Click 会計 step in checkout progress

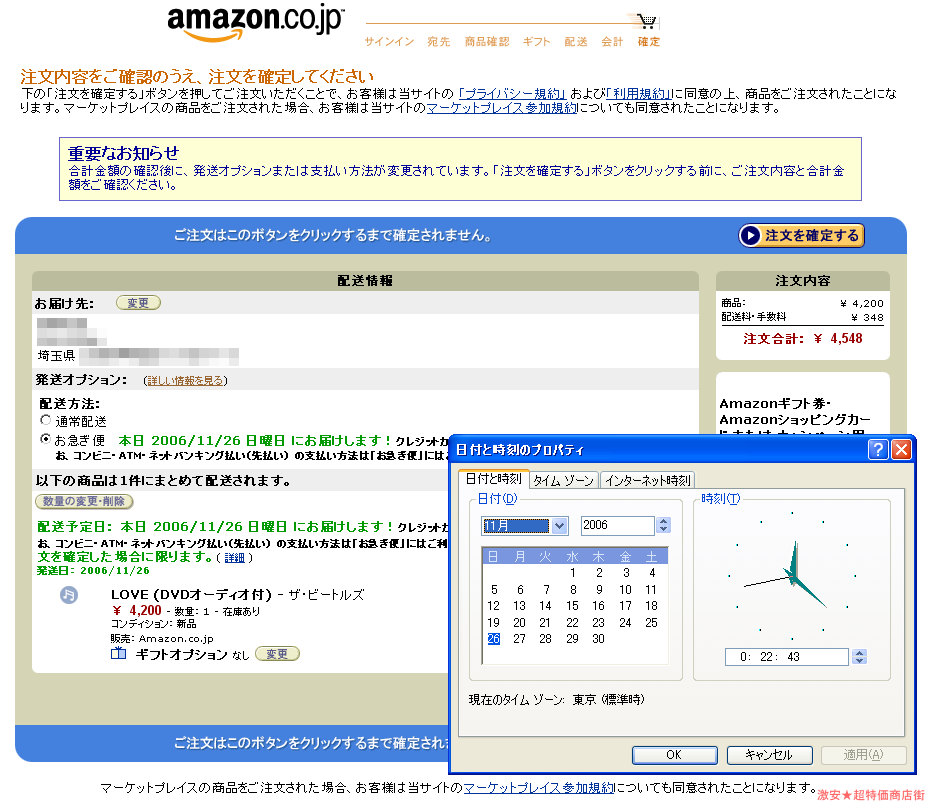(x=612, y=41)
